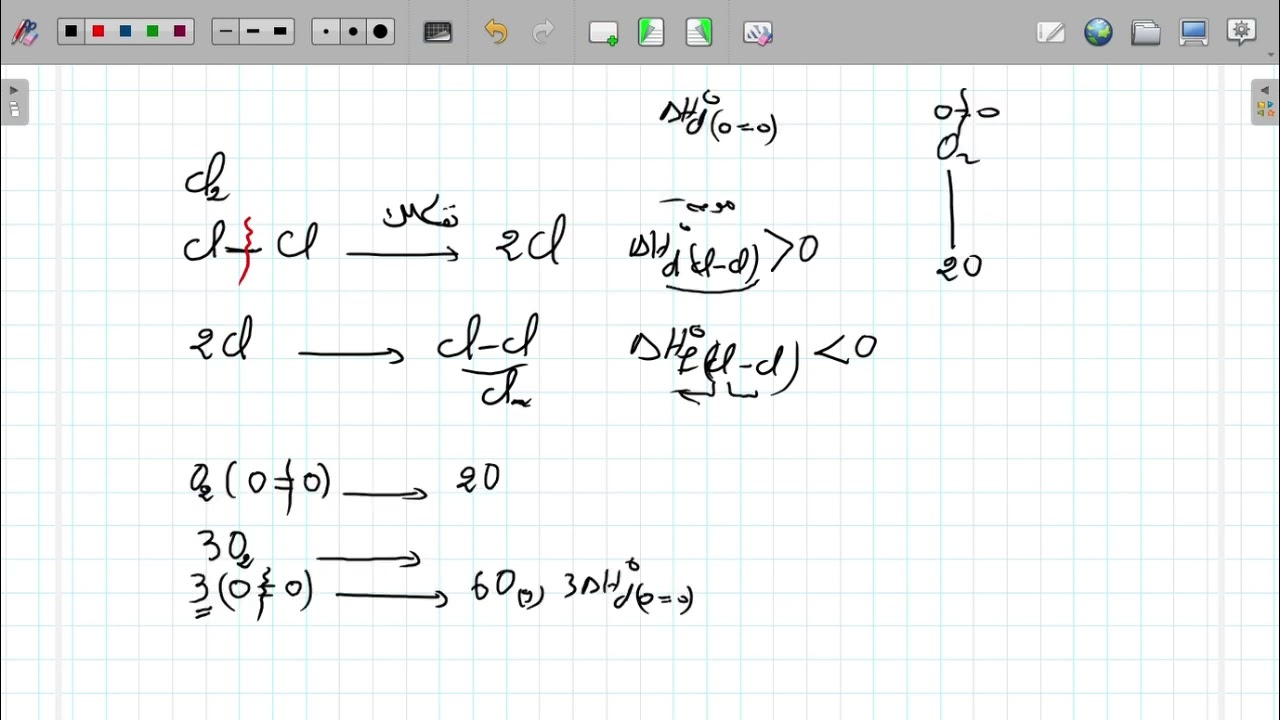Image resolution: width=1280 pixels, height=720 pixels.
Task: Pick the small eraser size
Action: (x=326, y=32)
